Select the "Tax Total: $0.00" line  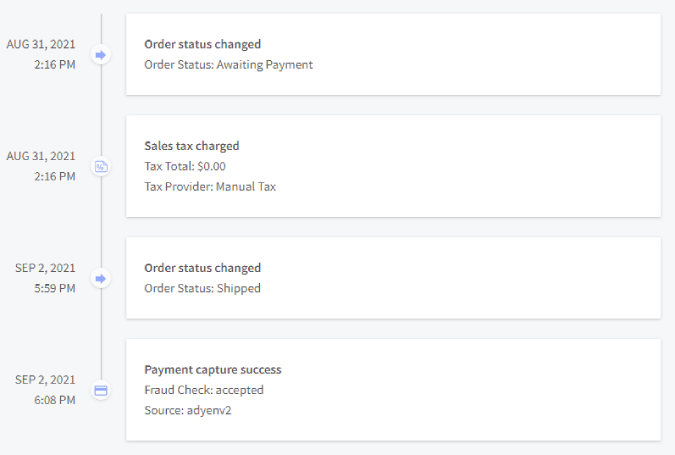[x=185, y=166]
